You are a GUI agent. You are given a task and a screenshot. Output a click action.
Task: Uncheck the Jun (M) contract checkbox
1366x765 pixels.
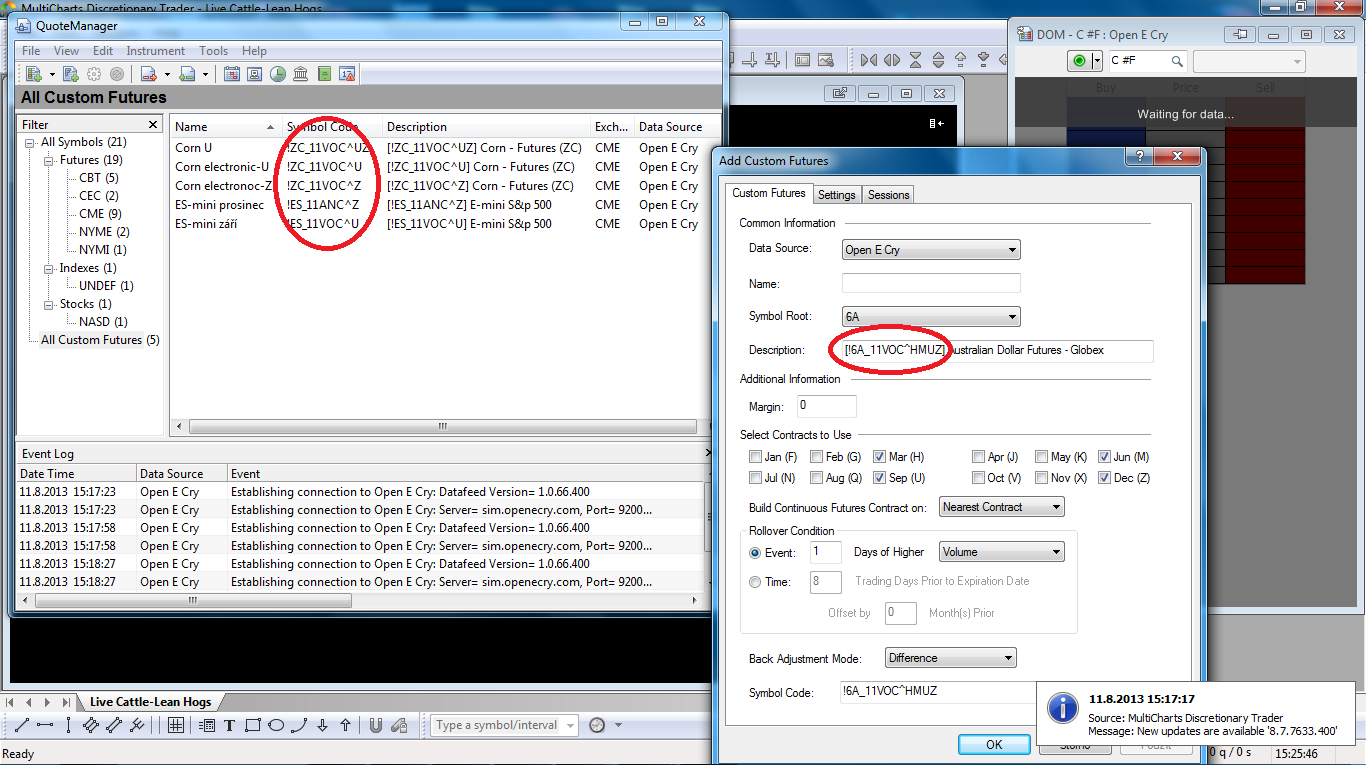(1105, 457)
